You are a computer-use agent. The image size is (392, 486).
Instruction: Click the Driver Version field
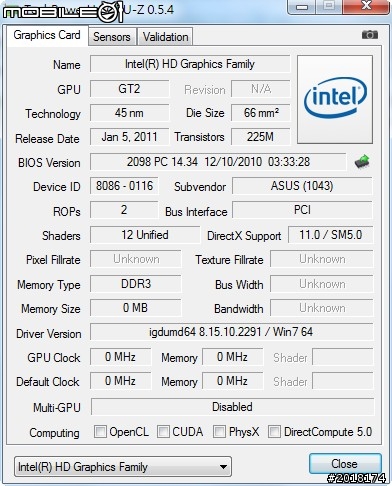(x=231, y=332)
